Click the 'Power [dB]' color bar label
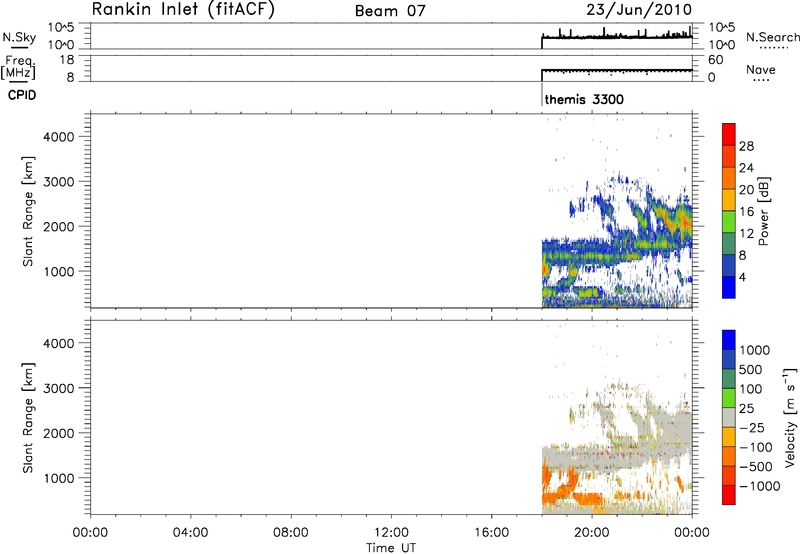Image resolution: width=800 pixels, height=554 pixels. tap(763, 211)
